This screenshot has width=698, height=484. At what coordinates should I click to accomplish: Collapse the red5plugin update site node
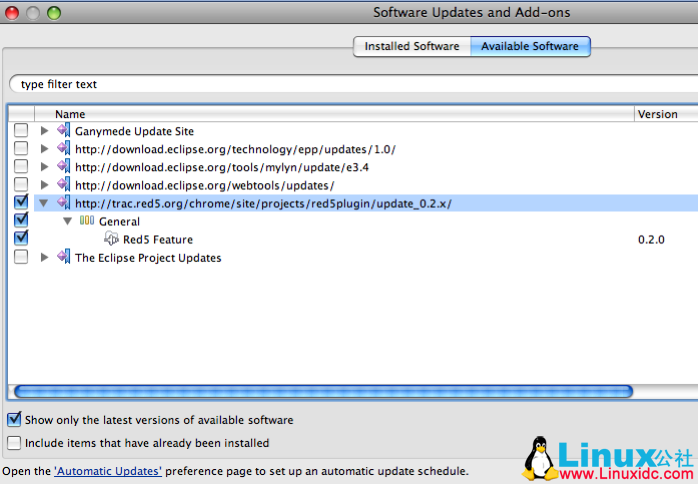[44, 203]
